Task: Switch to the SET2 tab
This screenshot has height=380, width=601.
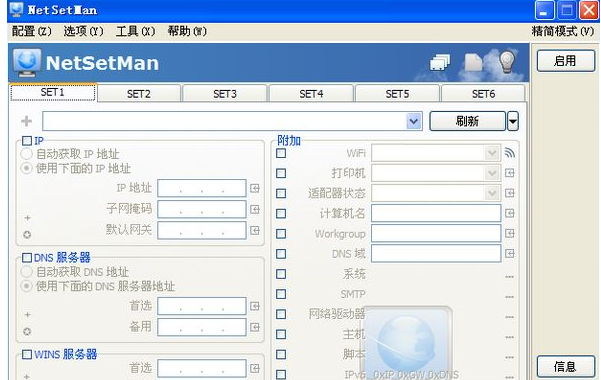Action: pos(139,94)
